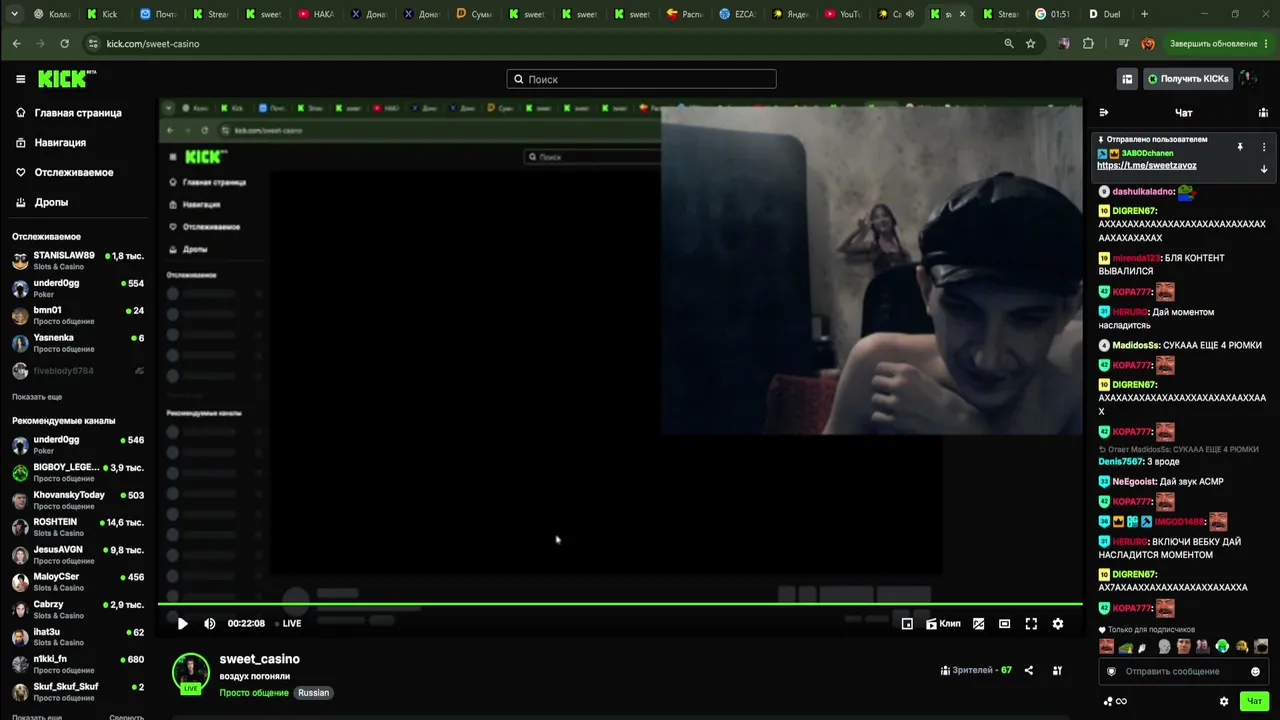Open browser zoom magnifier icon
Viewport: 1280px width, 720px height.
1009,44
